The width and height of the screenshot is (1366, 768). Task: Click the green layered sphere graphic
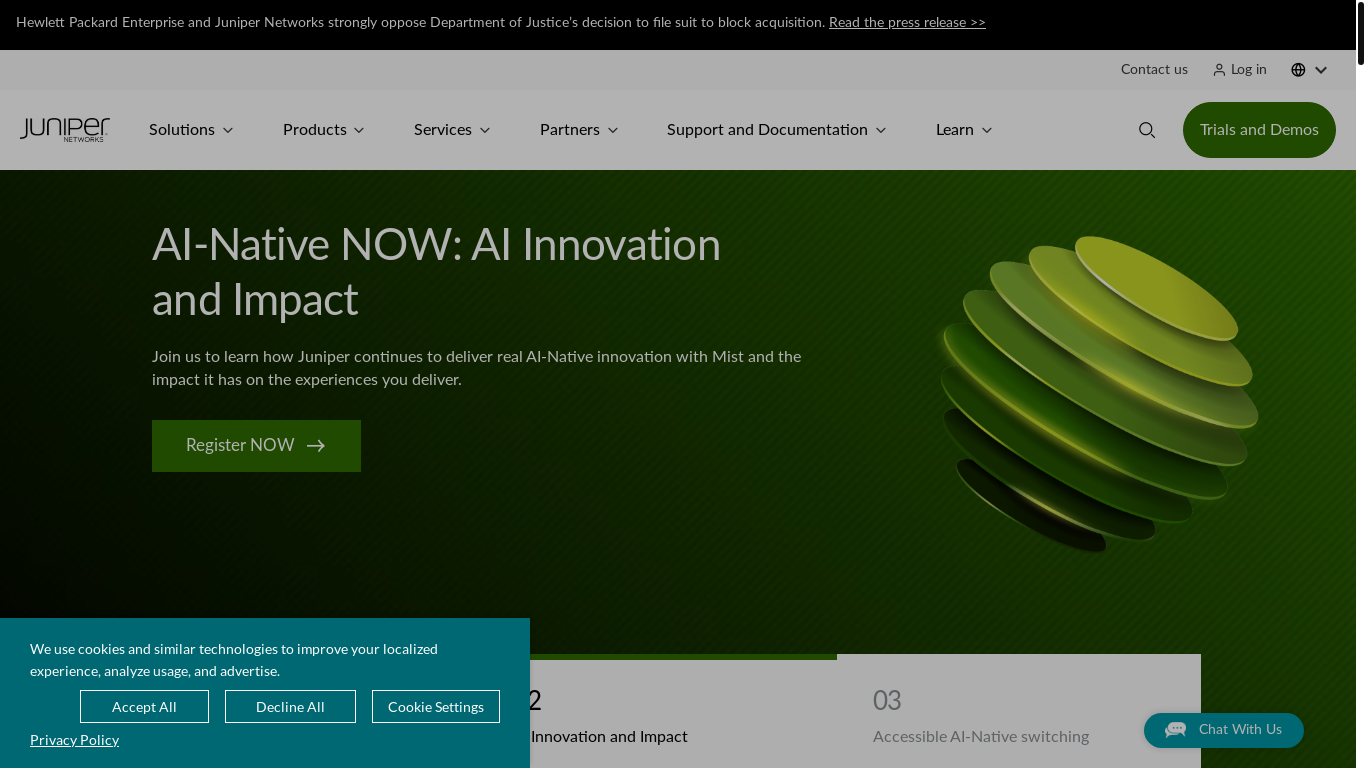tap(1098, 393)
